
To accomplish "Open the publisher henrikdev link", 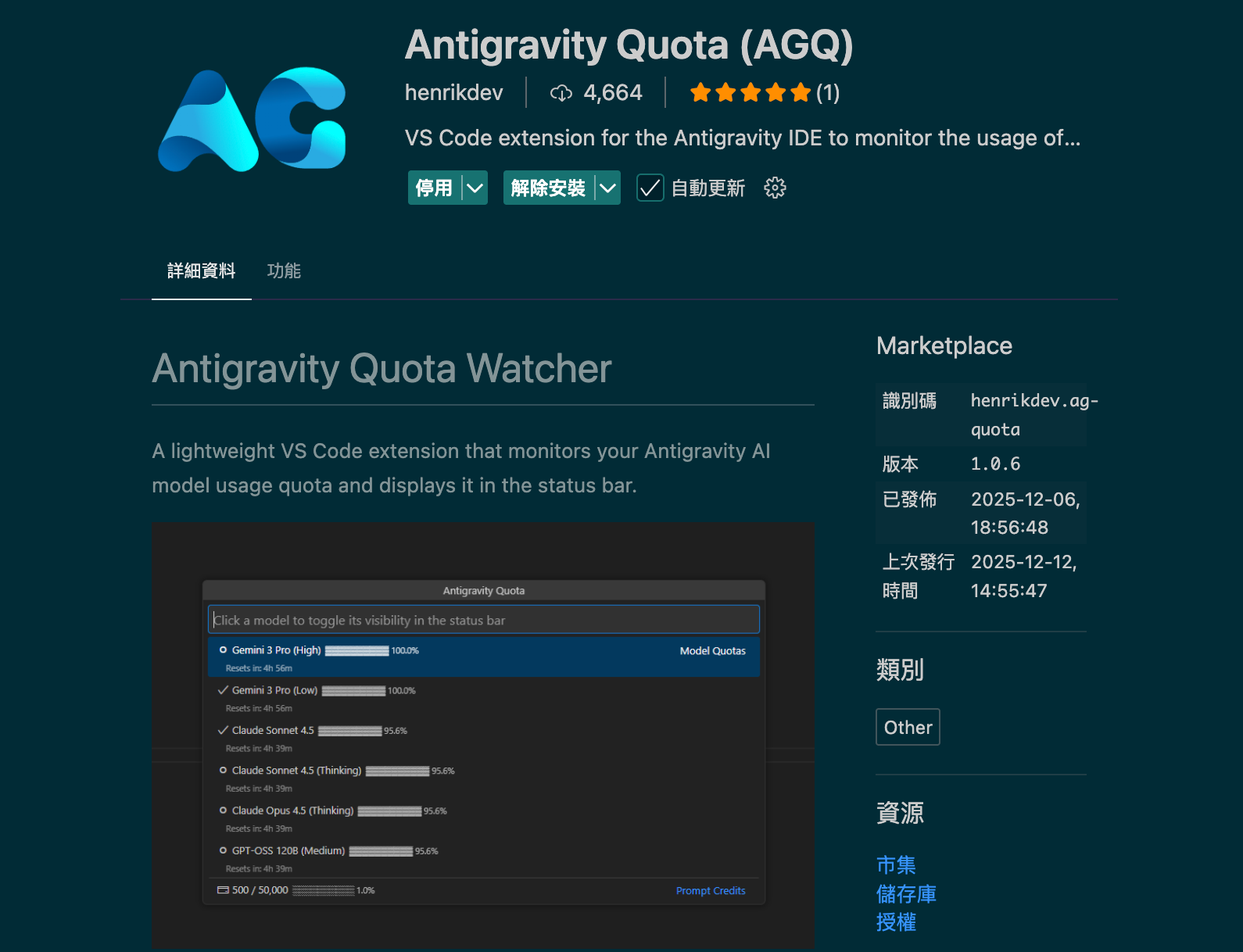I will (x=453, y=92).
